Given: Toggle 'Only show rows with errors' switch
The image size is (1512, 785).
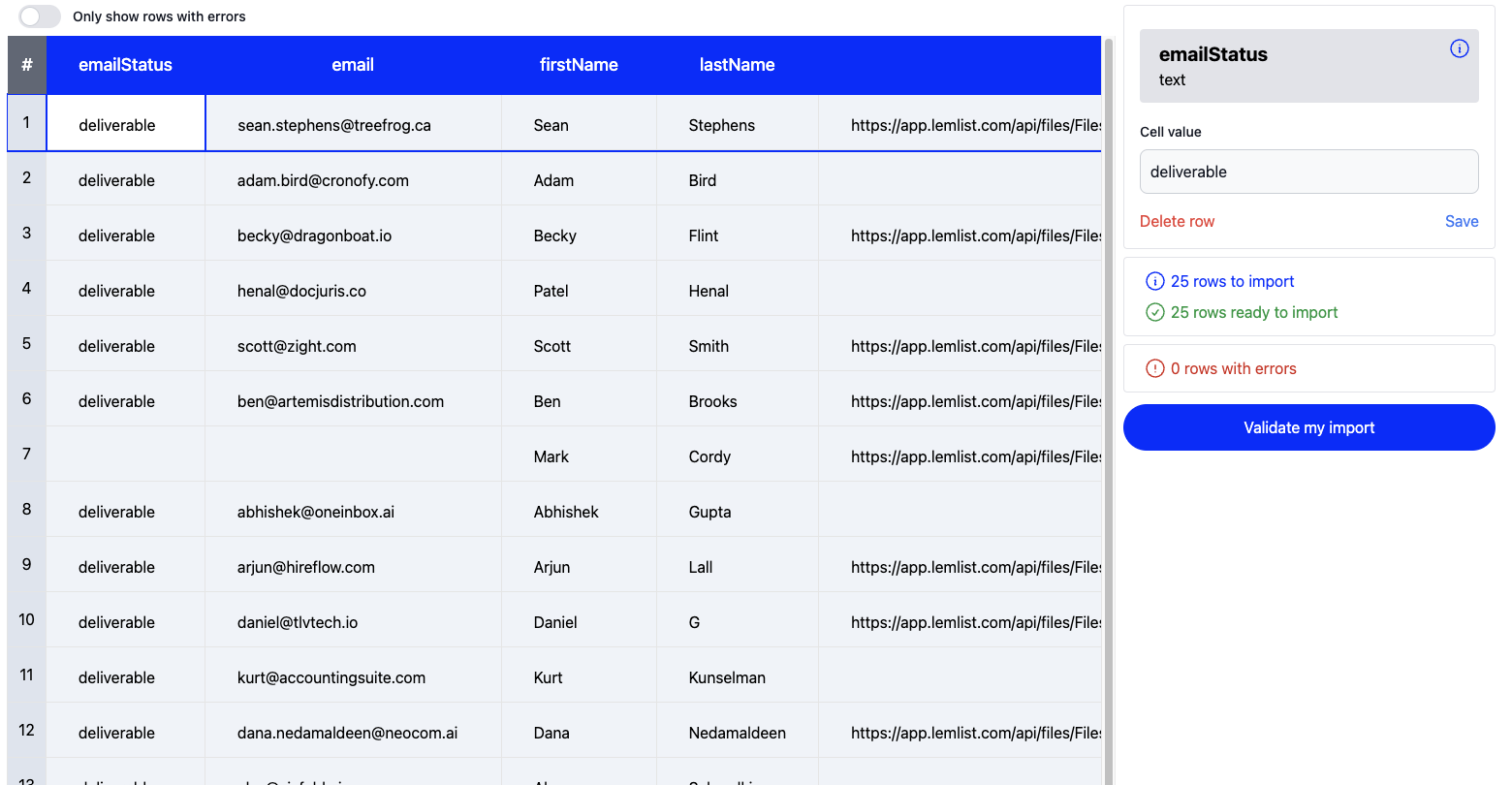Looking at the screenshot, I should (x=40, y=16).
